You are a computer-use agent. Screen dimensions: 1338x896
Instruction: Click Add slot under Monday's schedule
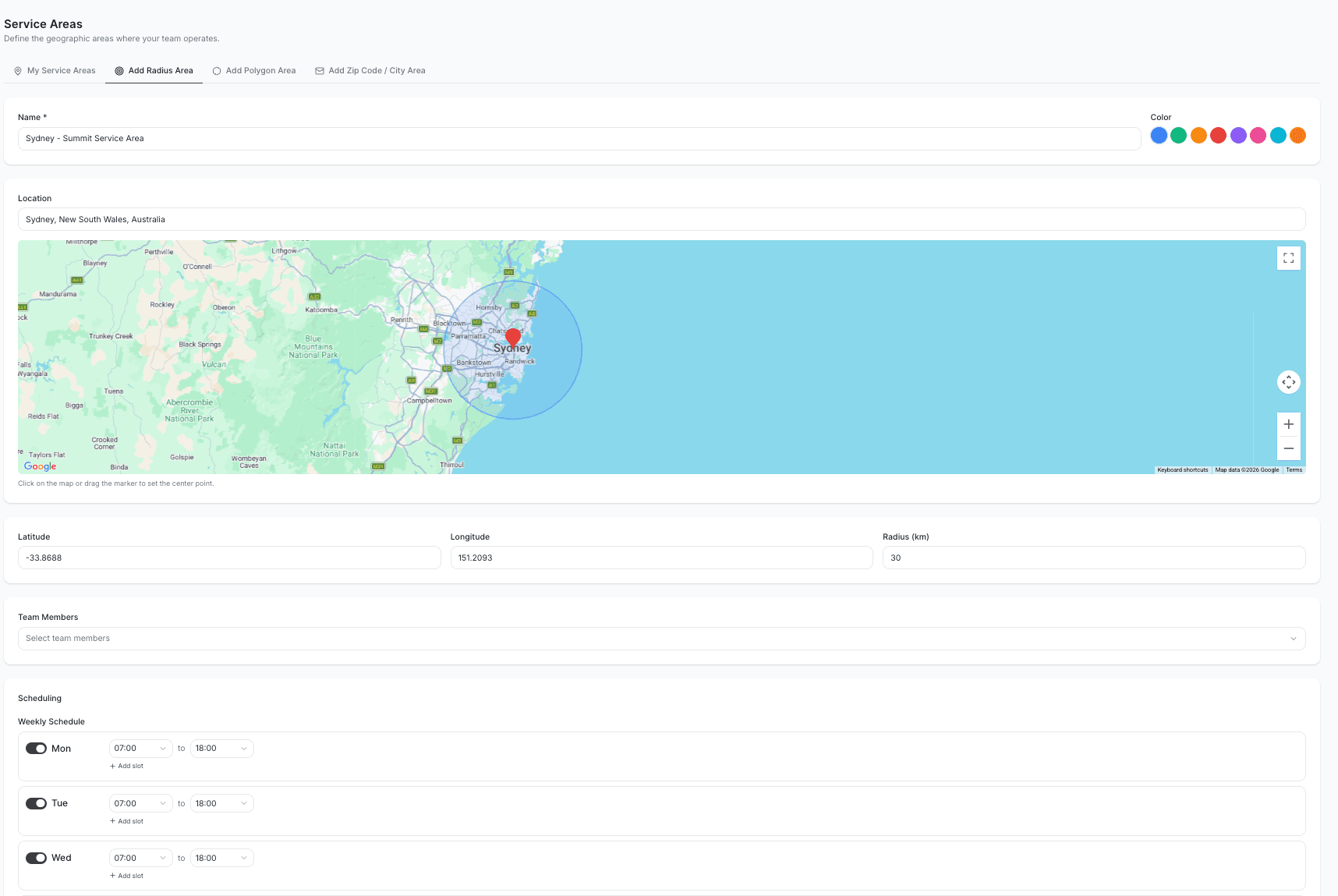coord(126,766)
